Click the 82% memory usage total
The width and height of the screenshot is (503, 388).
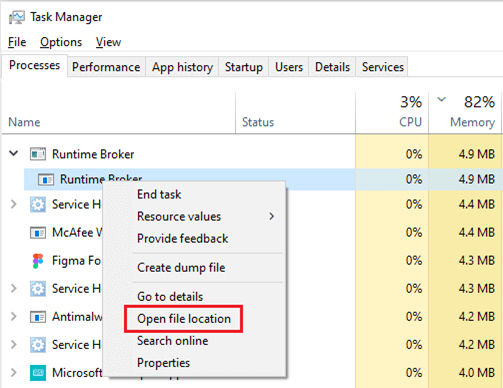tap(479, 102)
